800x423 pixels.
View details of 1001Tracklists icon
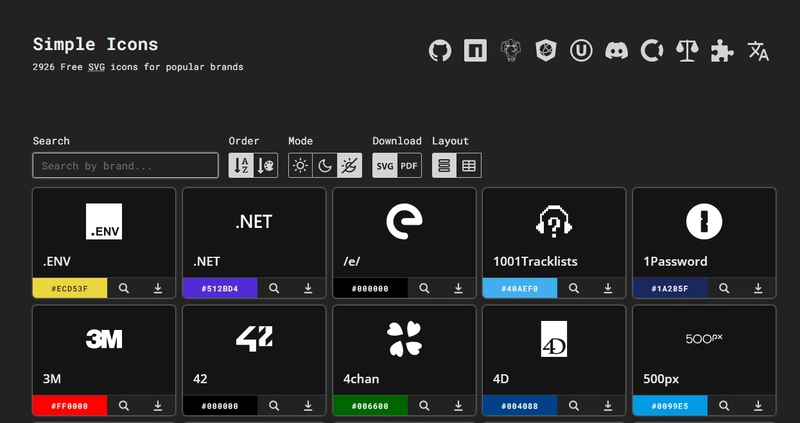click(x=574, y=288)
